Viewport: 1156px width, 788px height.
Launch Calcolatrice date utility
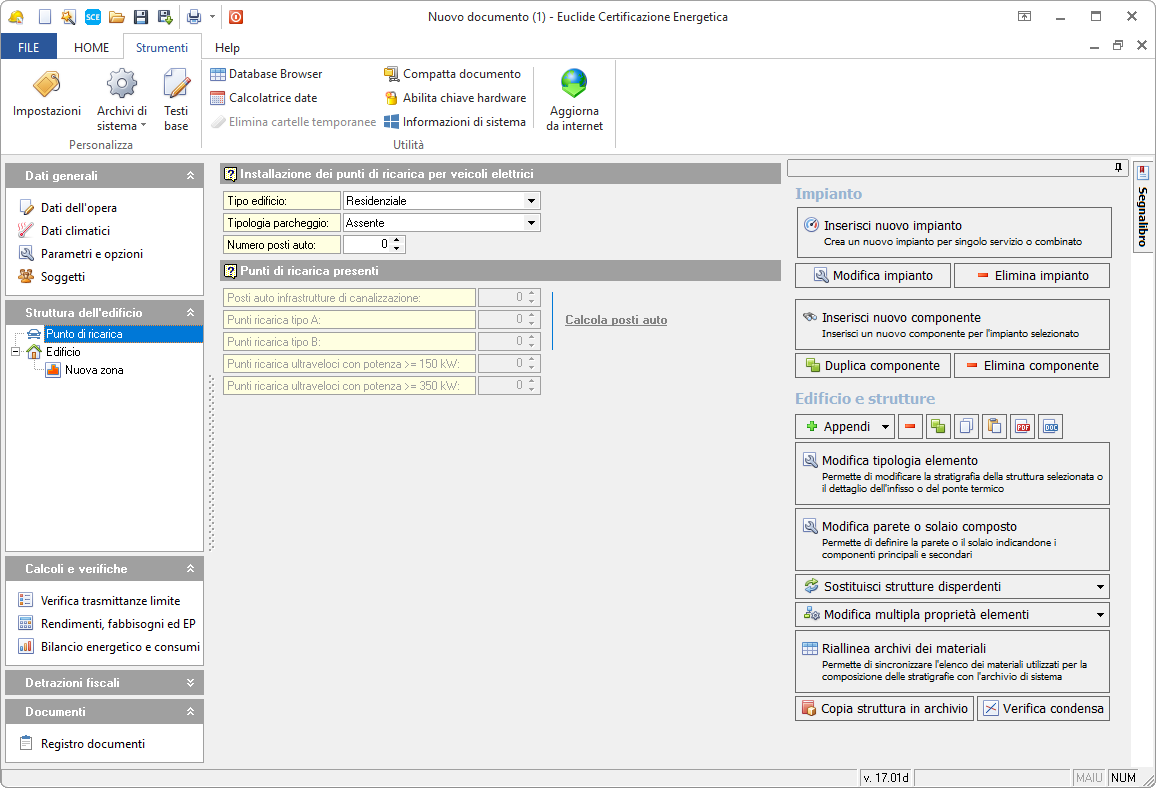point(263,98)
